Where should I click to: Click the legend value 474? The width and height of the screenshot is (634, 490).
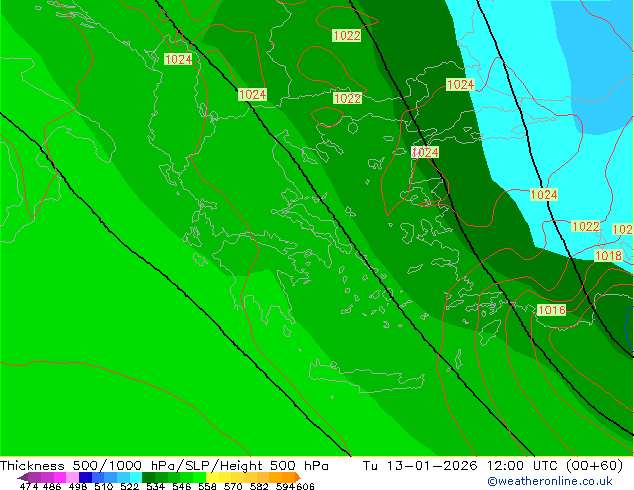coord(29,486)
